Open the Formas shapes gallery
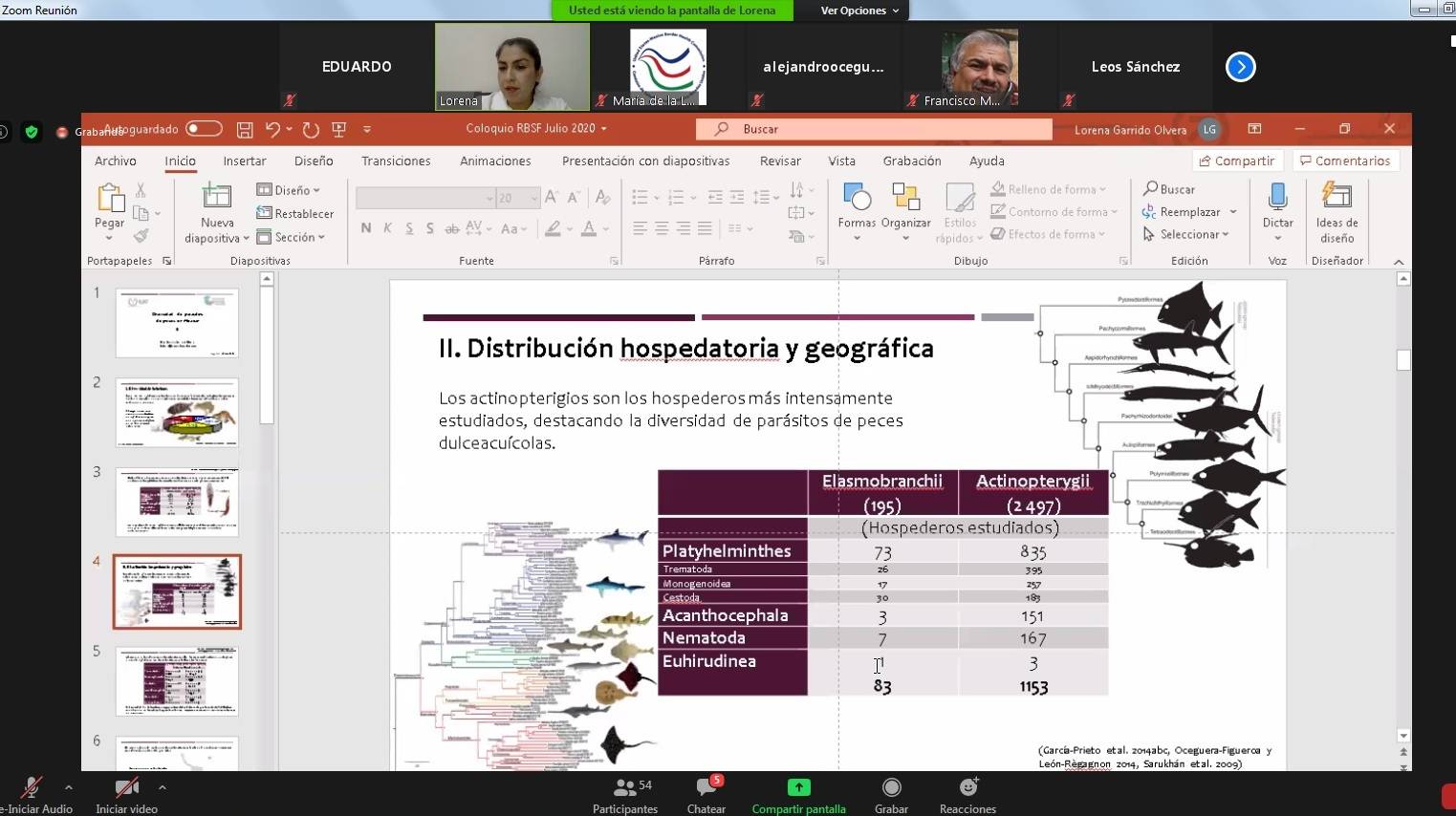This screenshot has width=1456, height=816. click(x=857, y=197)
